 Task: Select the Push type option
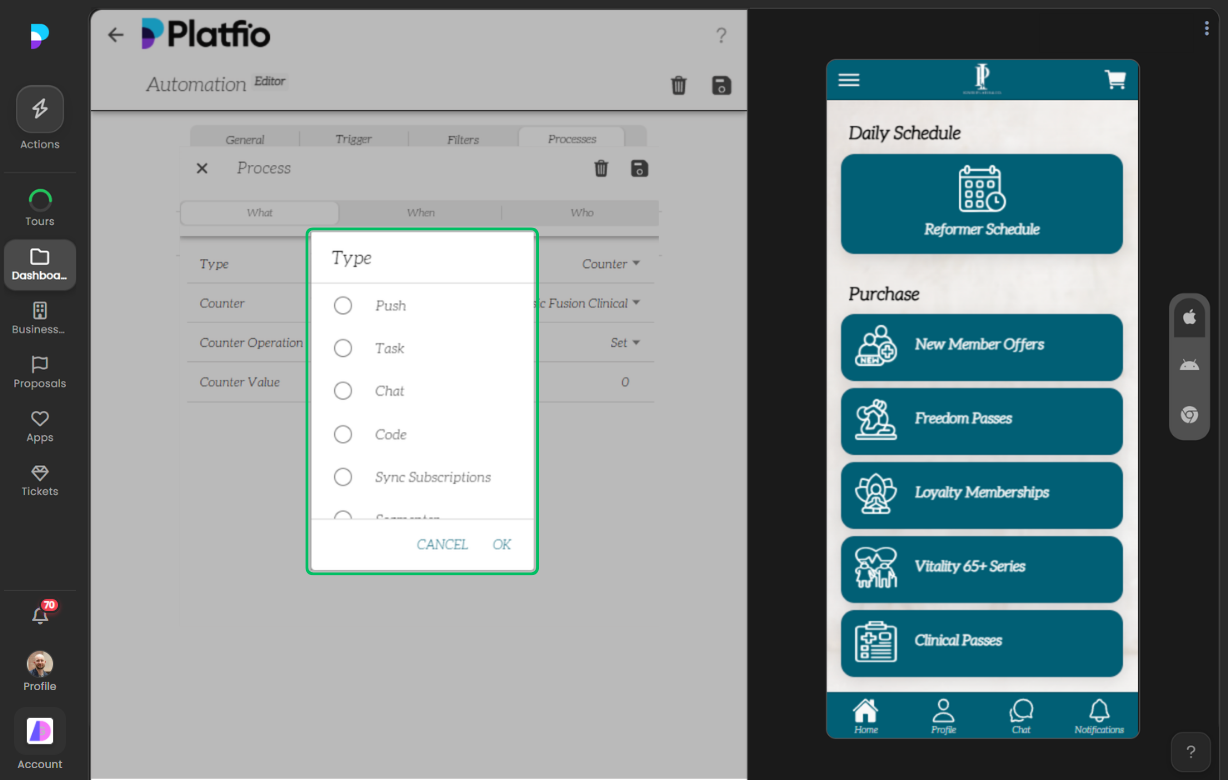[343, 305]
